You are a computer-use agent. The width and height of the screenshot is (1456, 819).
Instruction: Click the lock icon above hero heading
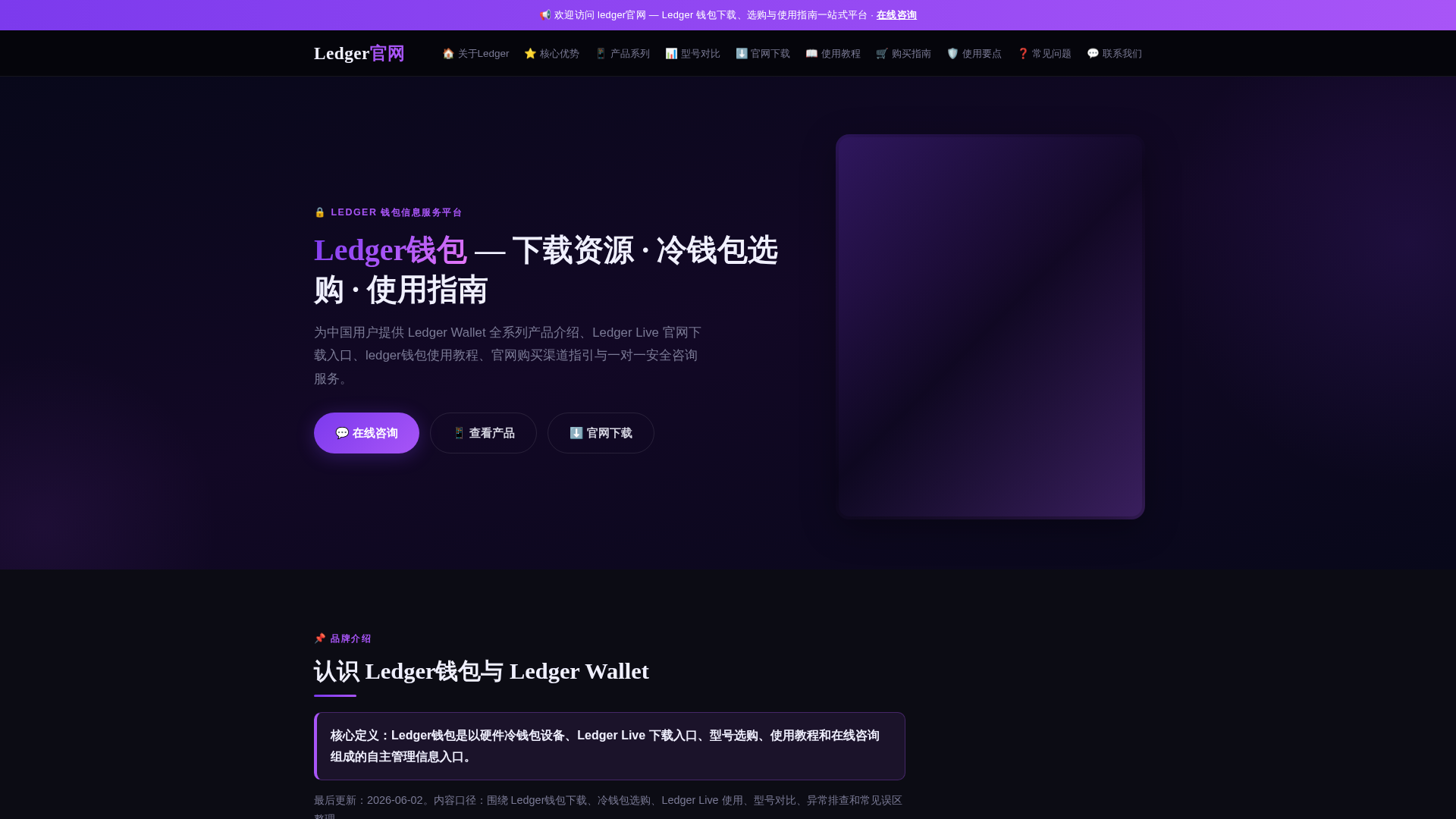tap(320, 212)
